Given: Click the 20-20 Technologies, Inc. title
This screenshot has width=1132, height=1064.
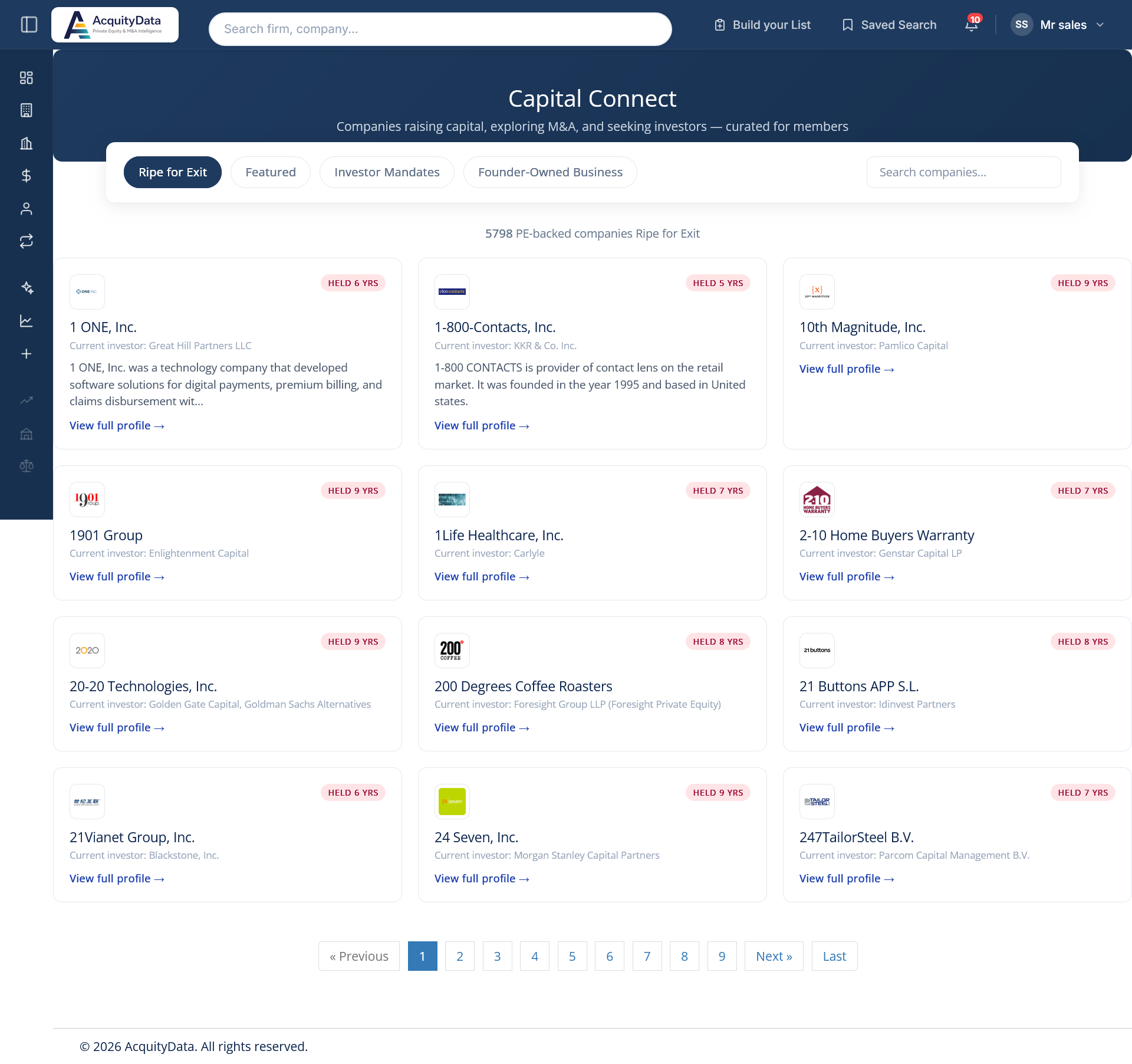Looking at the screenshot, I should [x=143, y=687].
